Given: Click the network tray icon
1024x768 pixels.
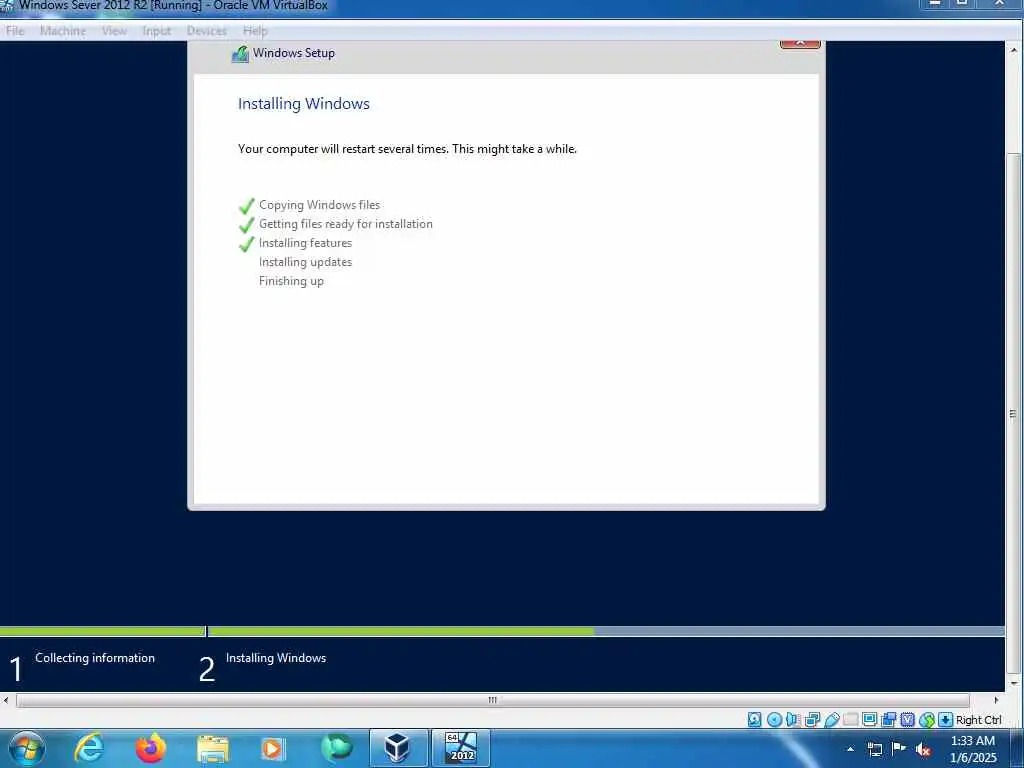Looking at the screenshot, I should pyautogui.click(x=874, y=749).
